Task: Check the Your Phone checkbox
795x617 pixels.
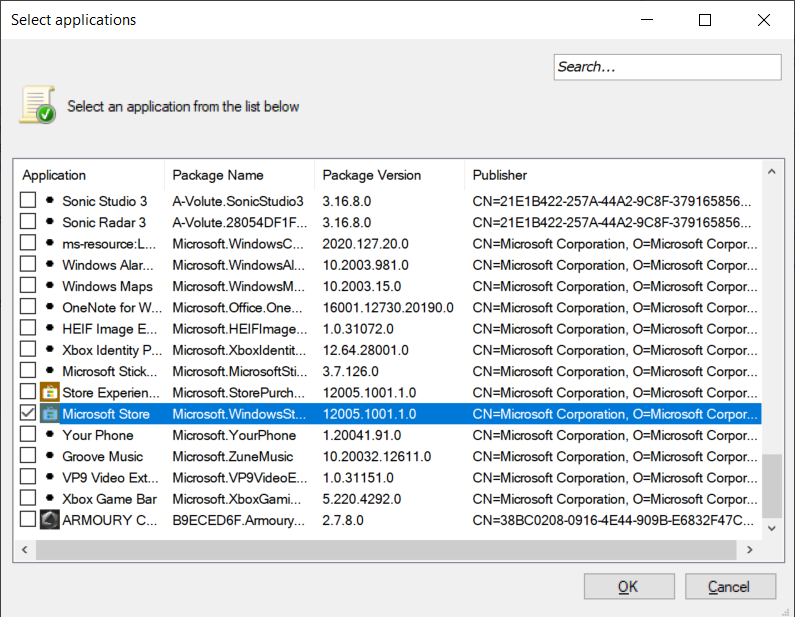Action: 28,434
